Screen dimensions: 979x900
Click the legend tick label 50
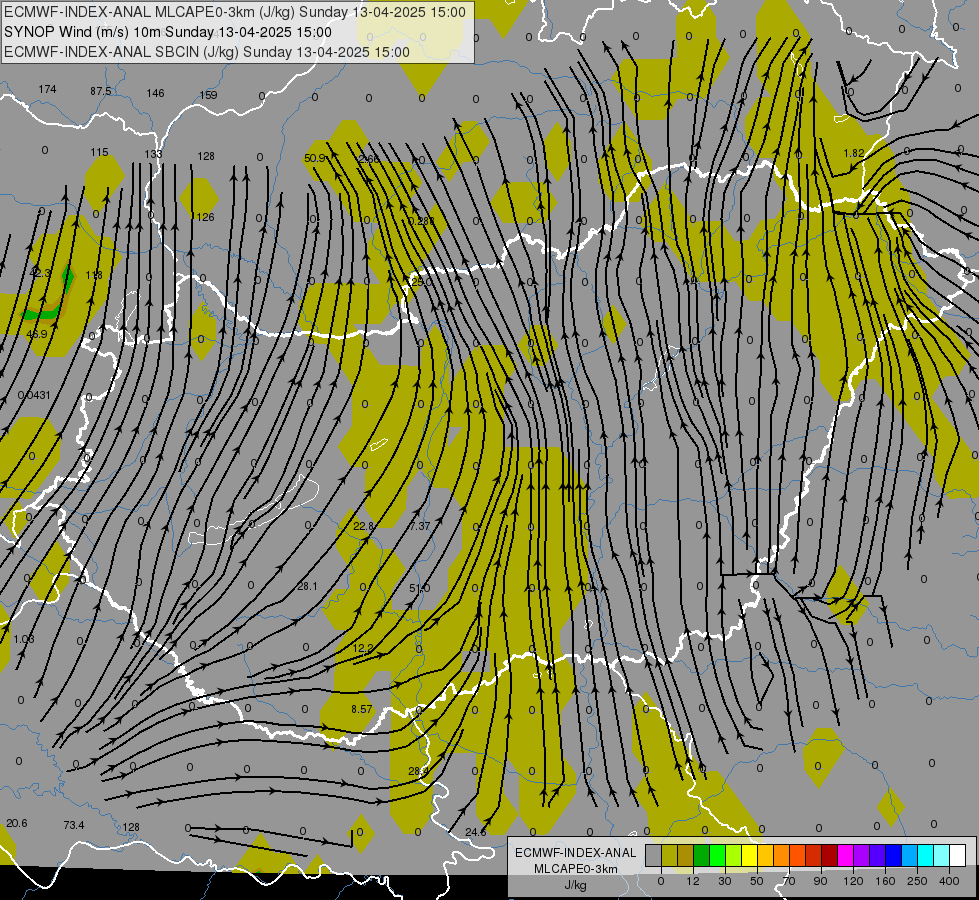(x=756, y=881)
